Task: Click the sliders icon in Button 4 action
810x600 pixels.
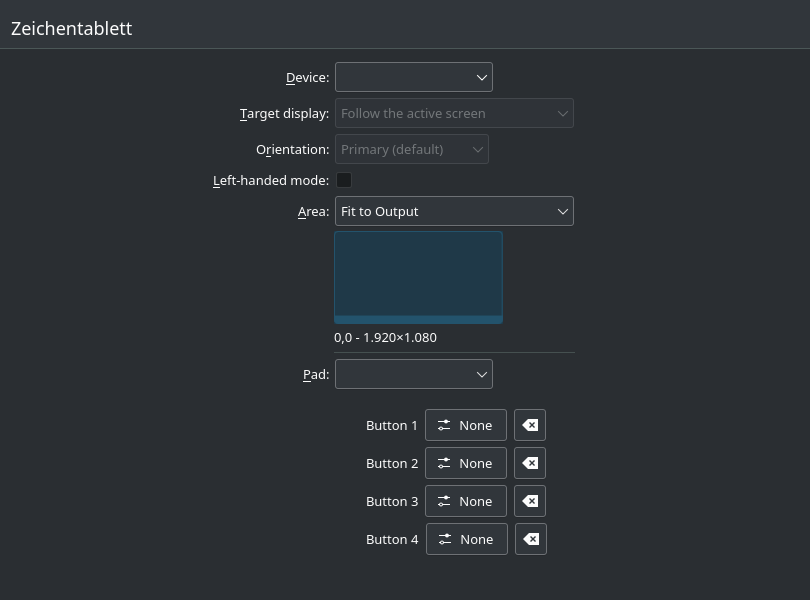Action: [x=445, y=539]
